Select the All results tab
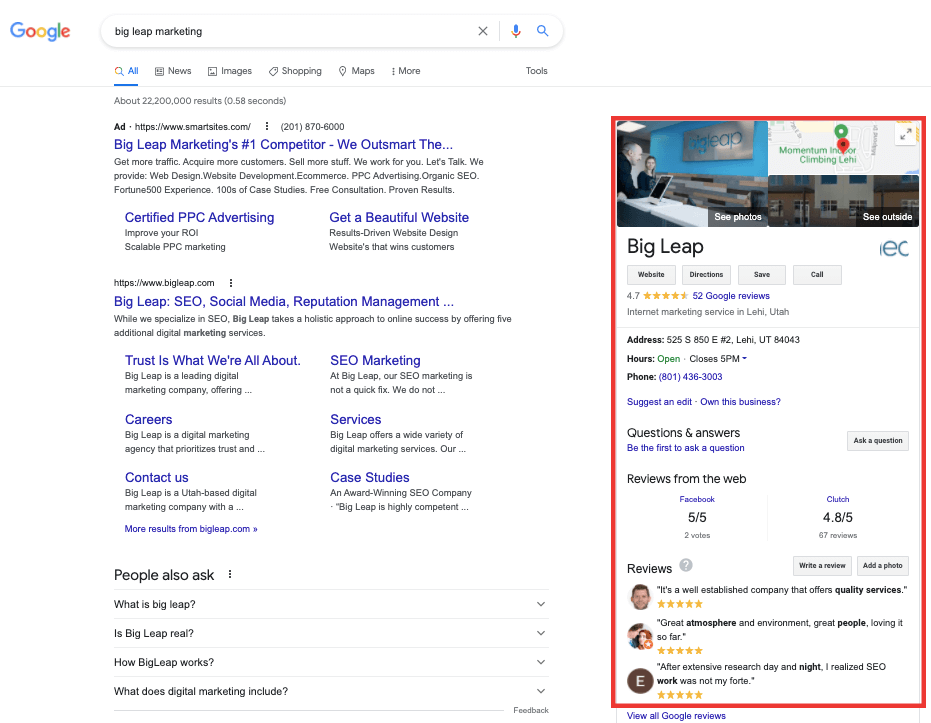931x723 pixels. (x=126, y=71)
